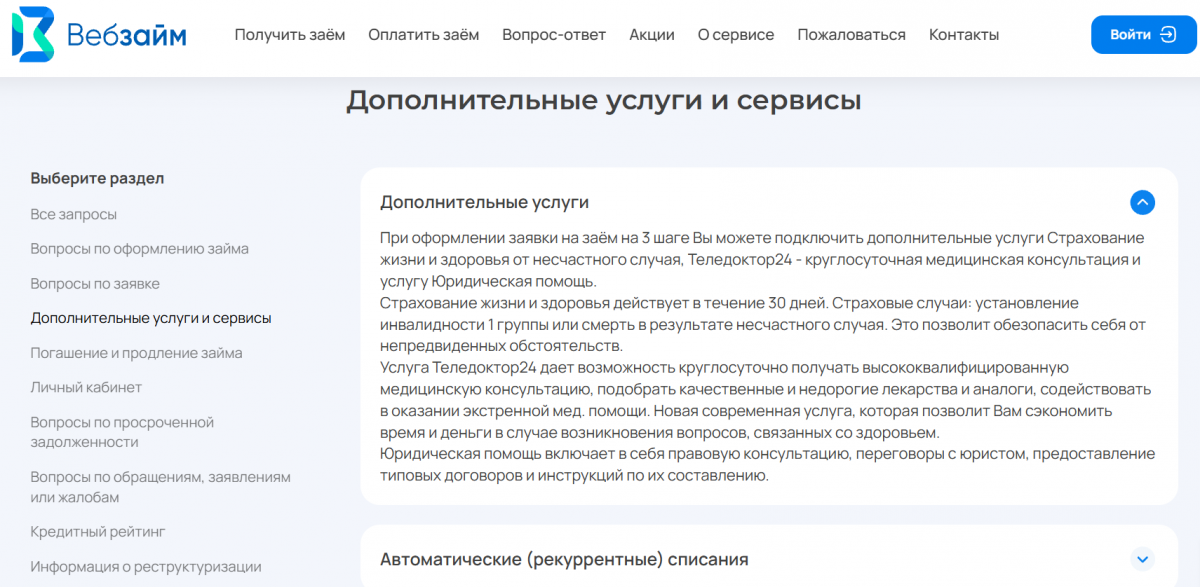This screenshot has height=587, width=1200.
Task: Select Вопросы по заявке section
Action: tap(95, 284)
